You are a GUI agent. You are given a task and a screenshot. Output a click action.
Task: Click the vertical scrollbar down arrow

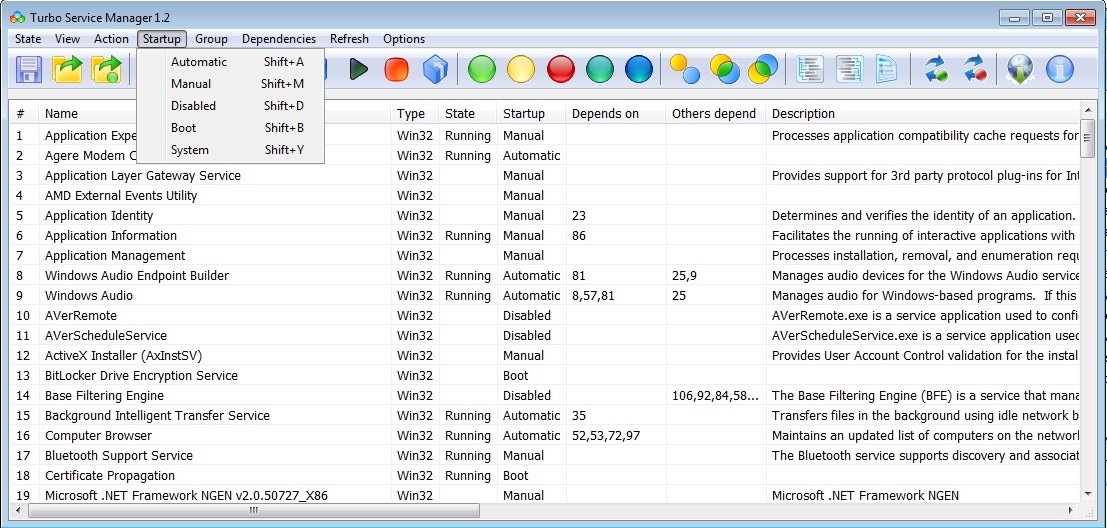point(1088,493)
